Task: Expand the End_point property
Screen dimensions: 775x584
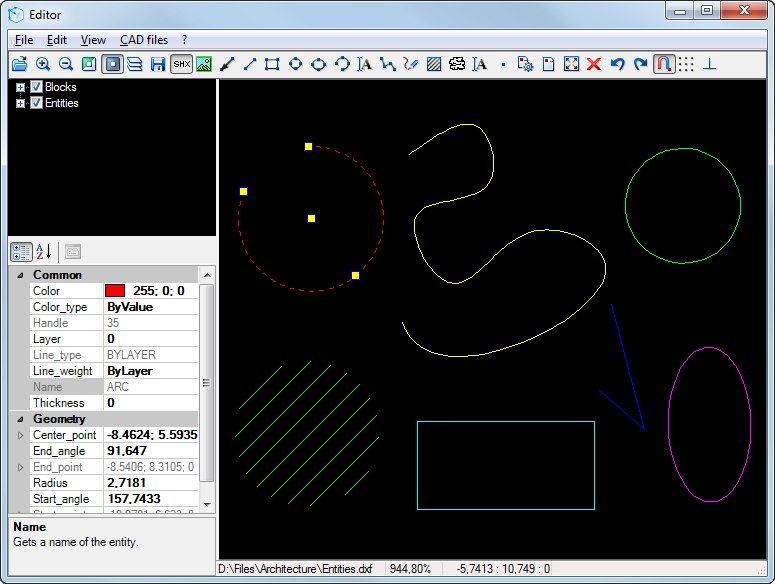Action: 20,467
